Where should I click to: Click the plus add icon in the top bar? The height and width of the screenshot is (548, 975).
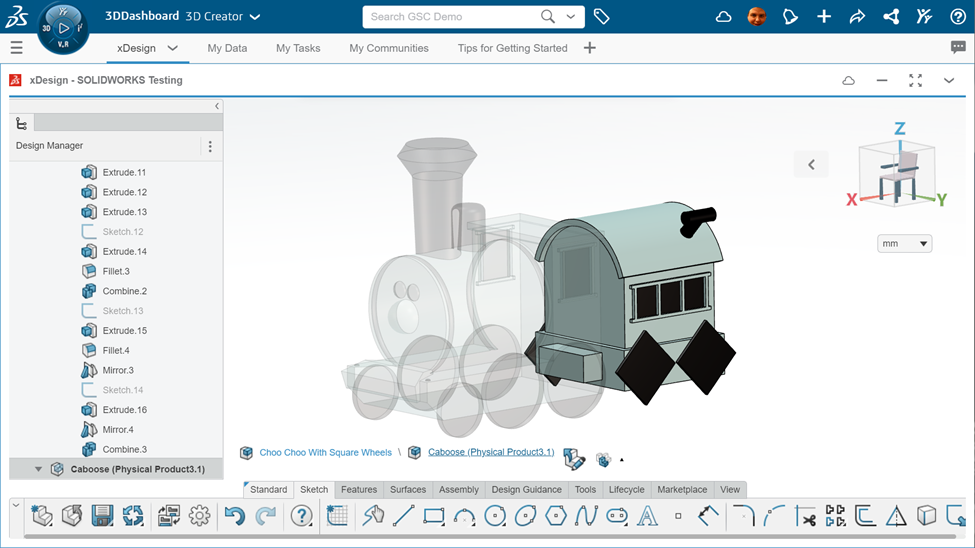pos(824,17)
